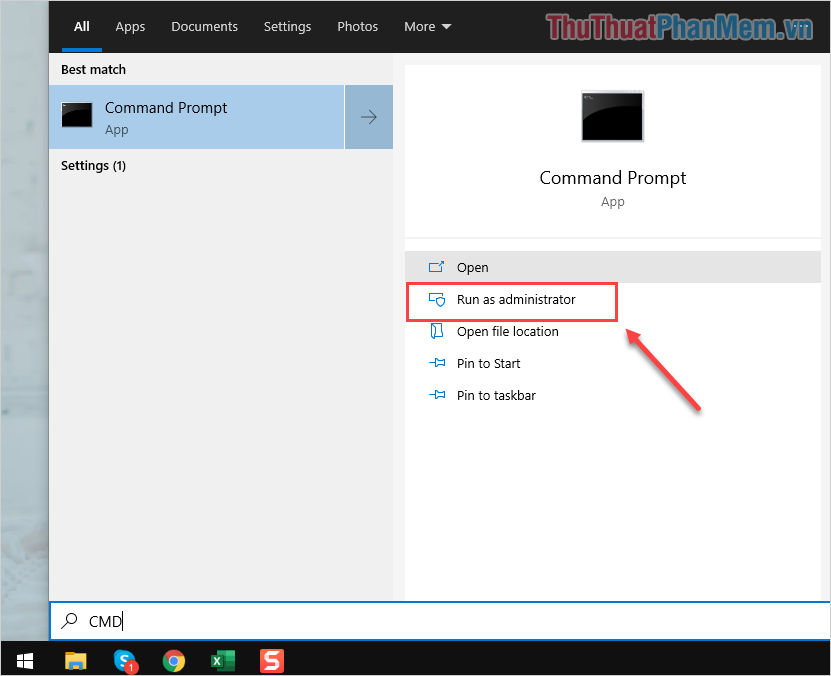Select the Settings filter tab
The image size is (831, 676).
pyautogui.click(x=287, y=26)
